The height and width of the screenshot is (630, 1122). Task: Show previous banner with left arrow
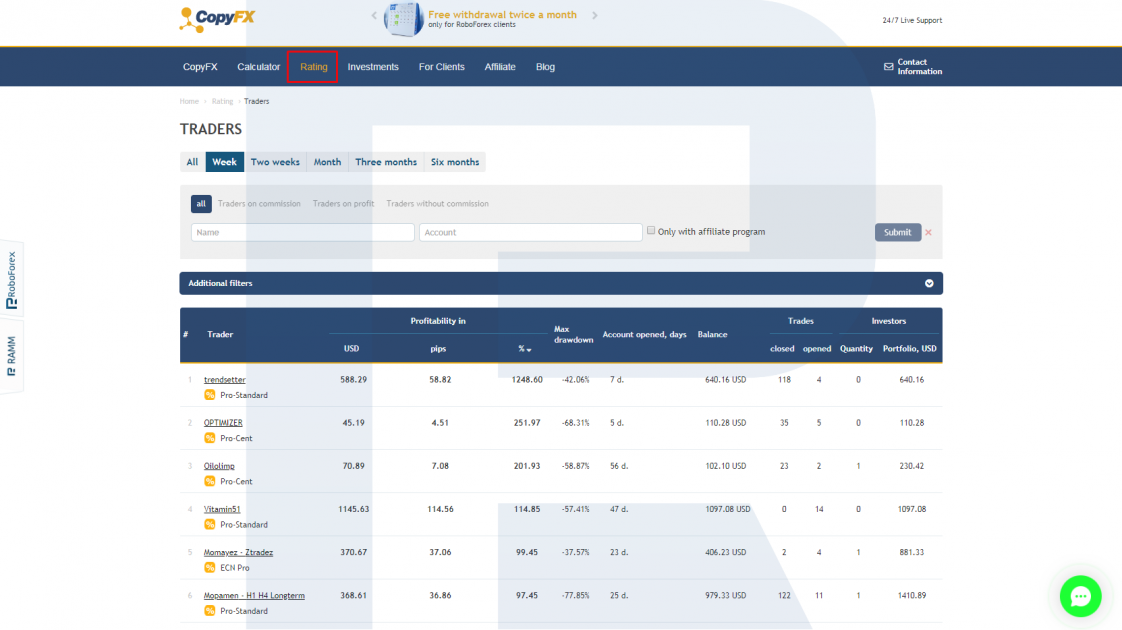(x=374, y=15)
